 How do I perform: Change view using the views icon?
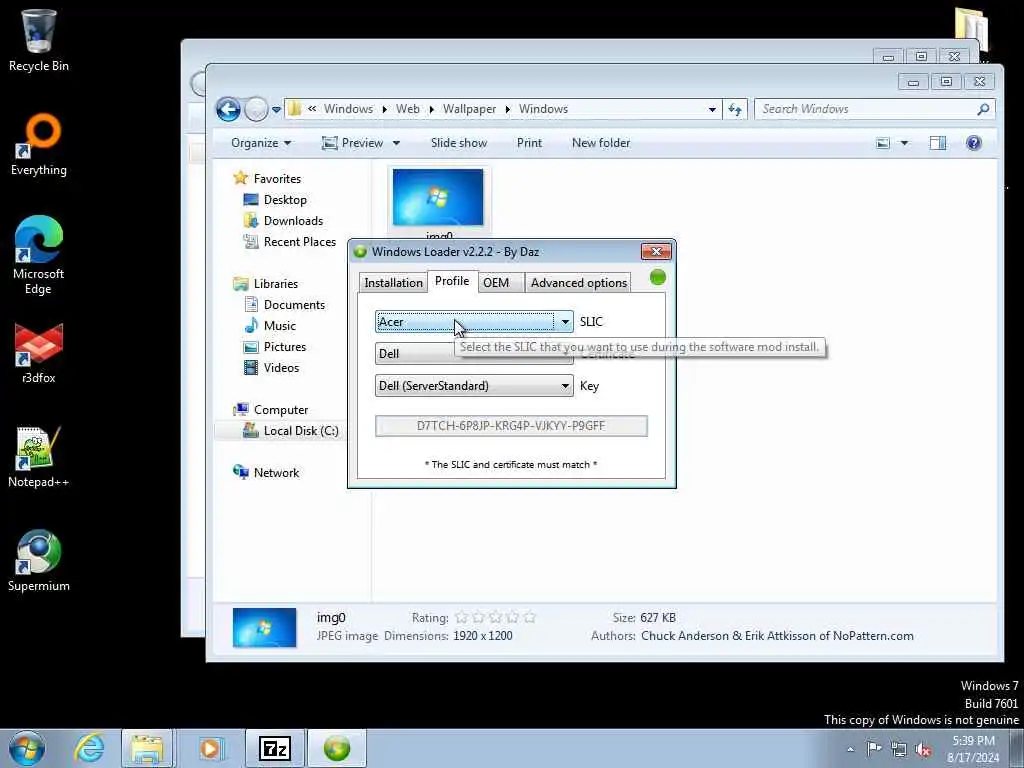point(882,143)
